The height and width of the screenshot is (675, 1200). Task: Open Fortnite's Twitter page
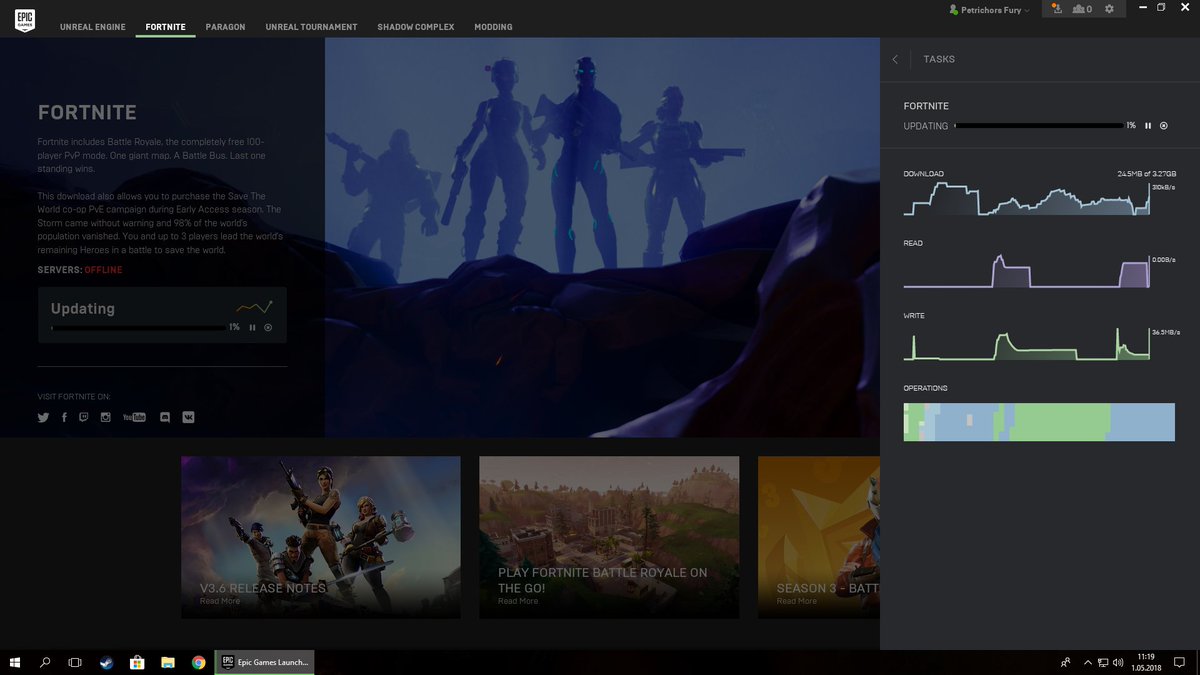pos(43,417)
